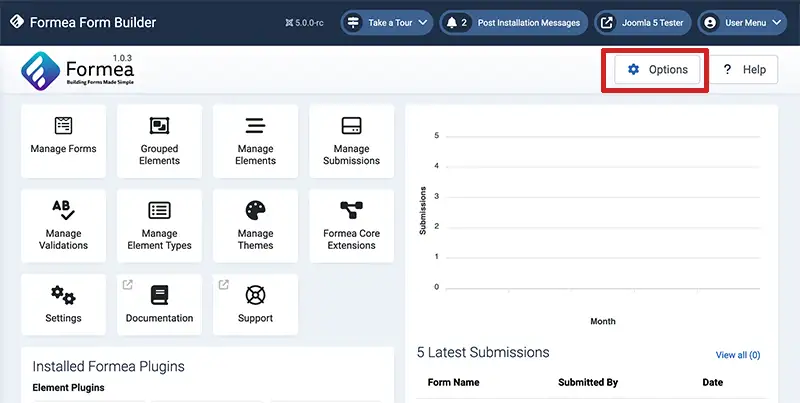Screen dimensions: 800x403
Task: Open the Manage Element Types tile
Action: (159, 226)
